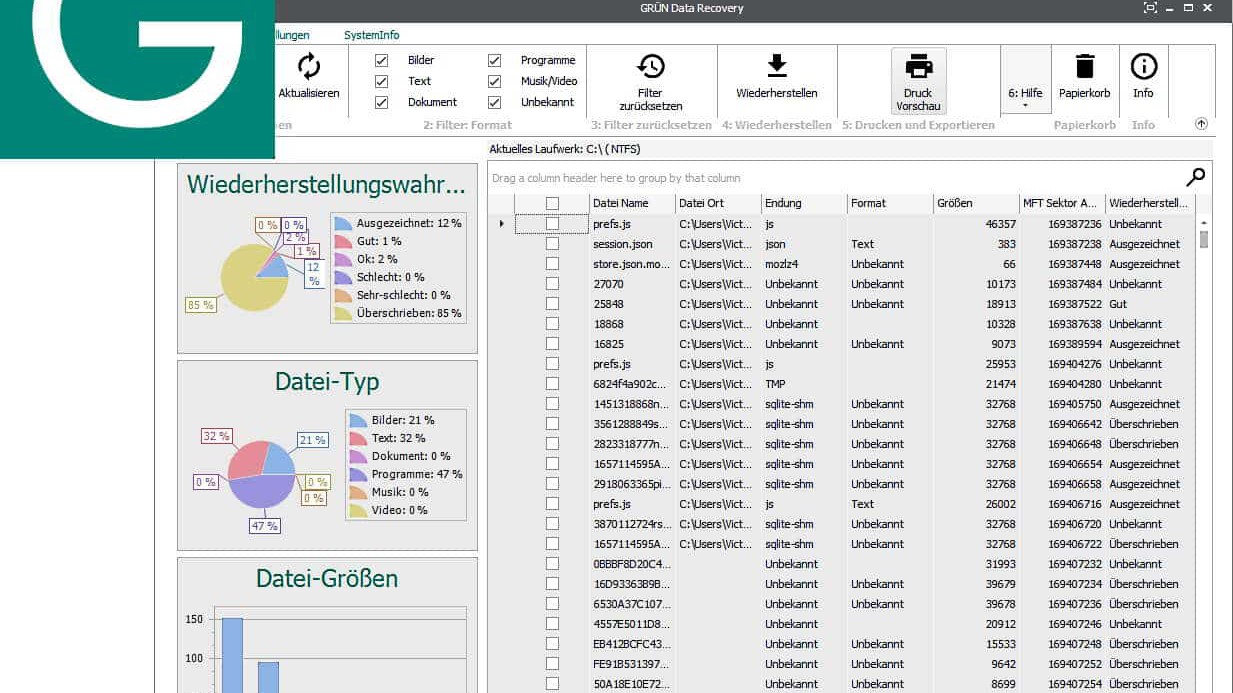The height and width of the screenshot is (693, 1233).
Task: Click the Überschrieben: 85 % legend swatch
Action: coord(343,313)
